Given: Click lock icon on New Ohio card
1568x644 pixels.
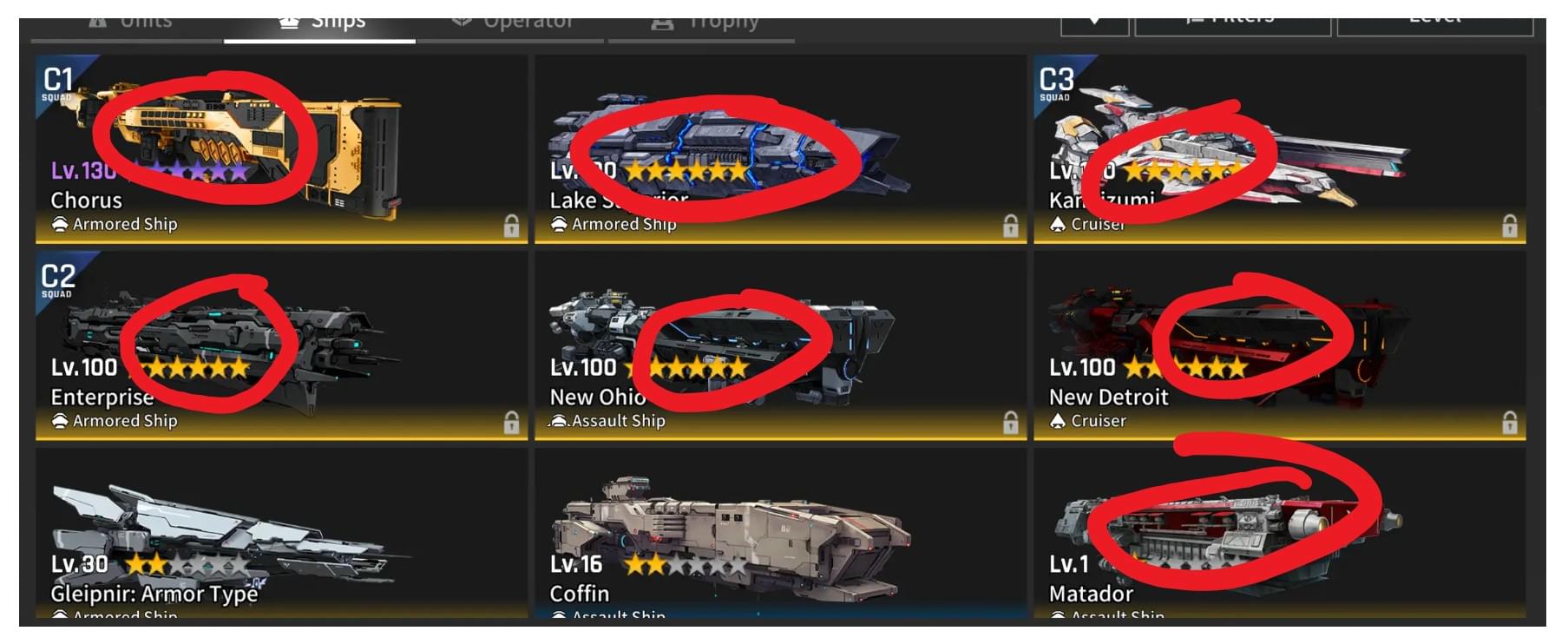Looking at the screenshot, I should point(1011,423).
